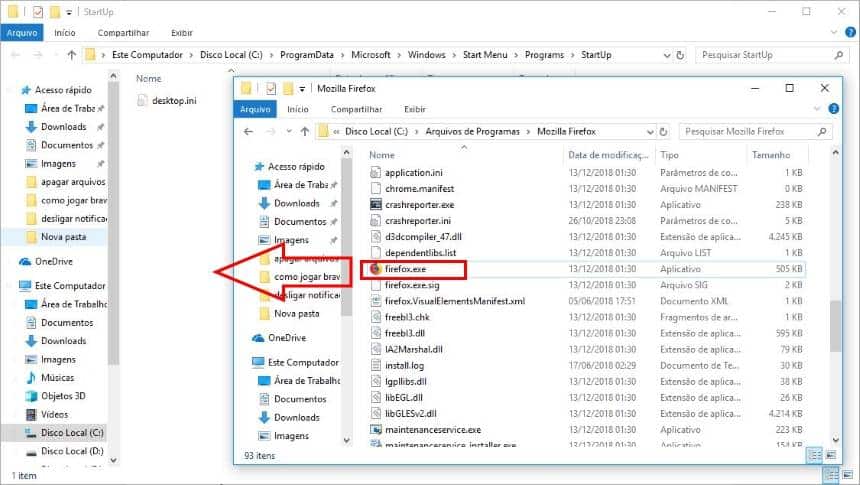860x485 pixels.
Task: Expand the ribbon in Mozilla Firefox window
Action: (x=817, y=109)
